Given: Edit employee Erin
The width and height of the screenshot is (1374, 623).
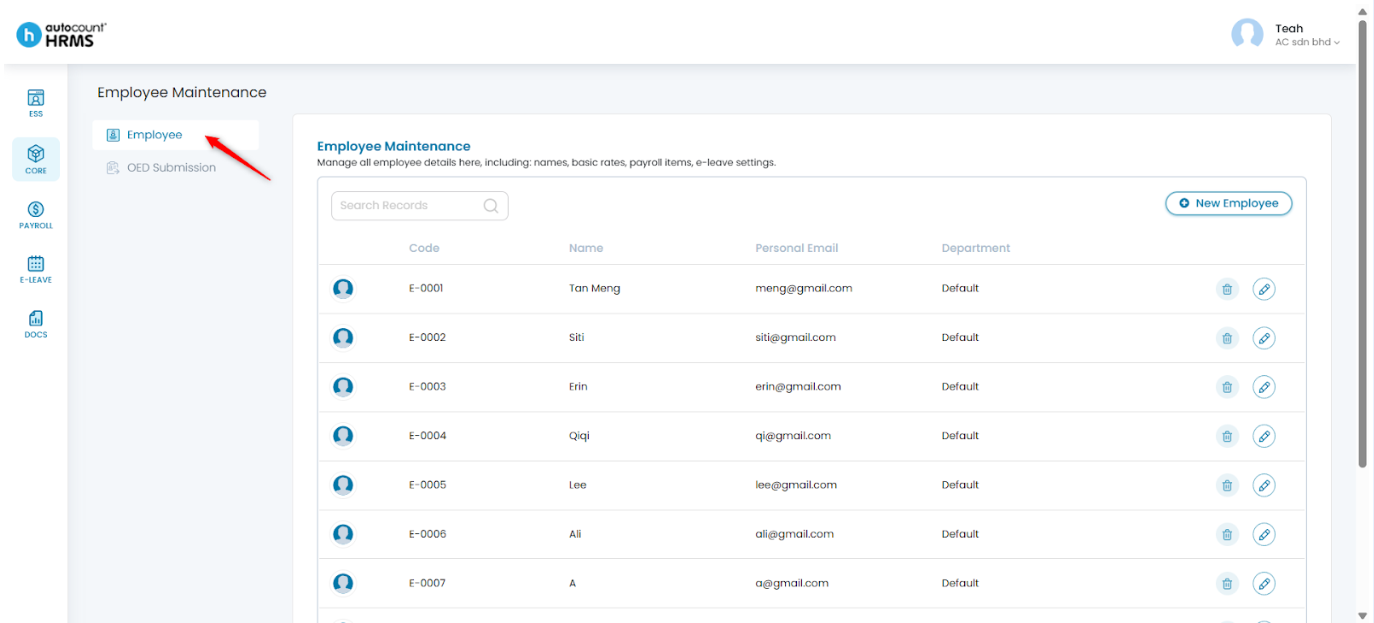Looking at the screenshot, I should pyautogui.click(x=1264, y=387).
